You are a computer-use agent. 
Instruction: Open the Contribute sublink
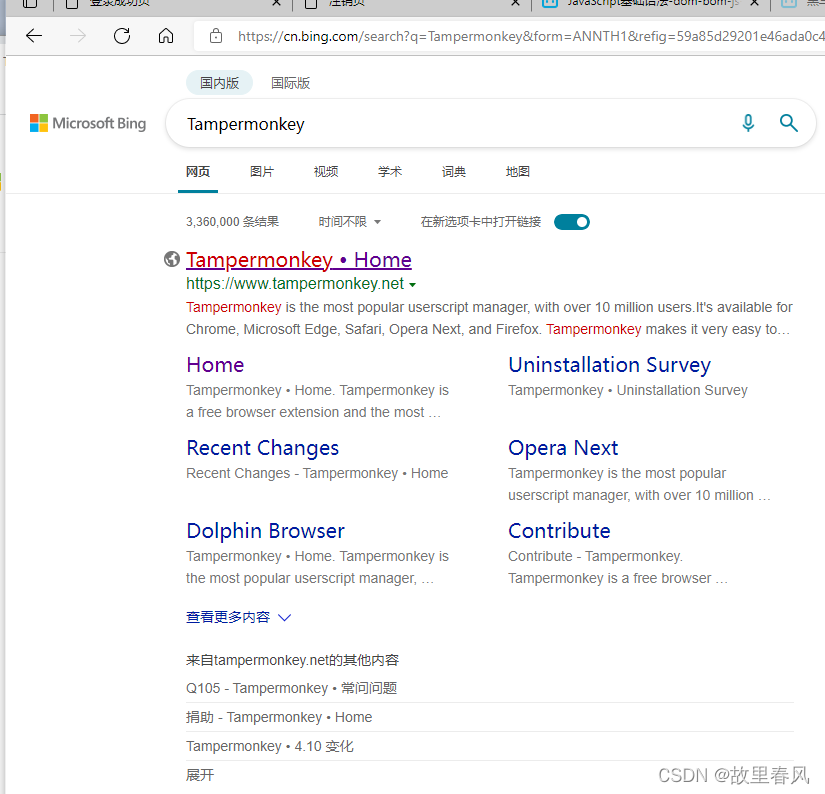coord(559,531)
